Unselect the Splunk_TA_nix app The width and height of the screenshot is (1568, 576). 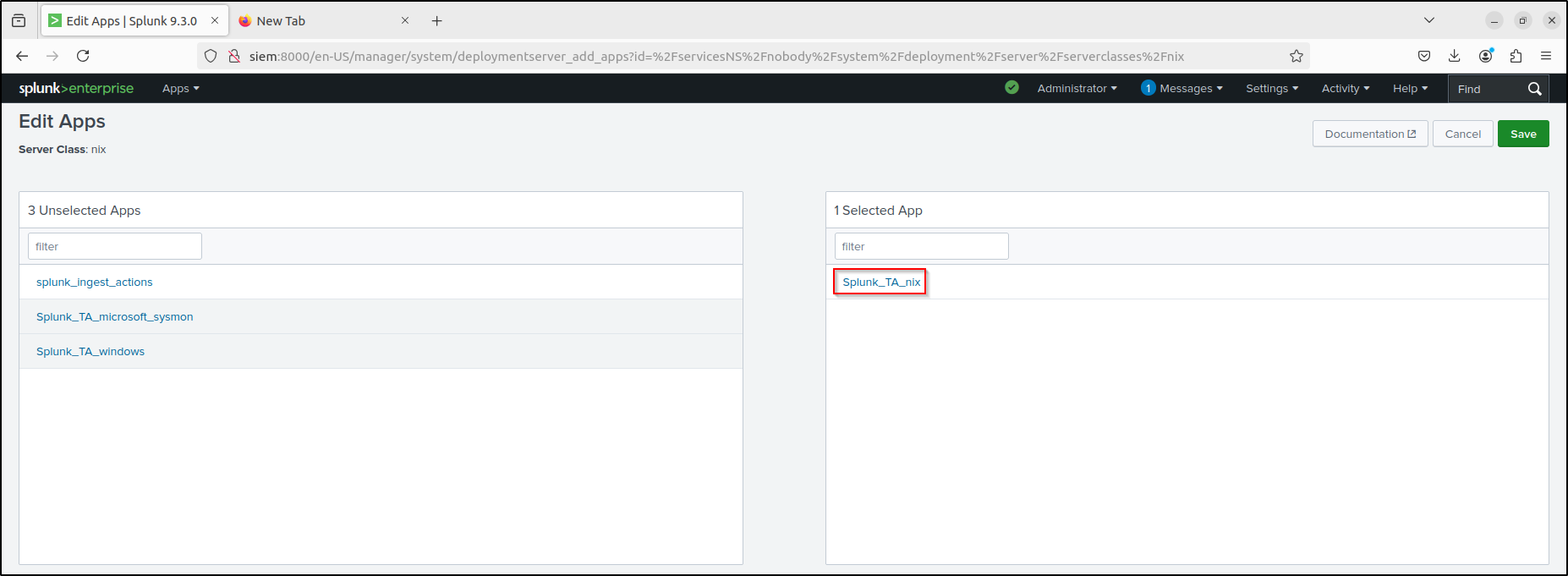[x=881, y=282]
